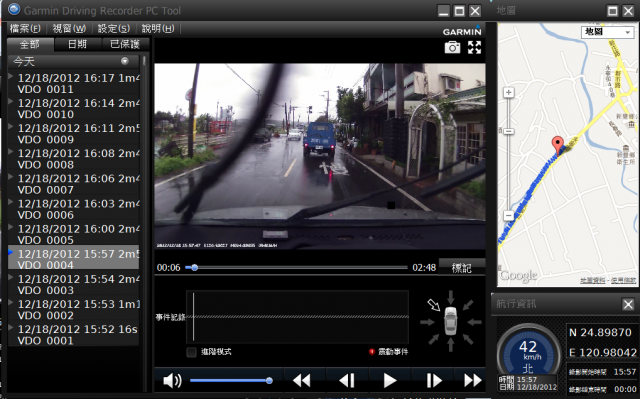This screenshot has height=399, width=640.
Task: Step back one frame
Action: (x=347, y=381)
